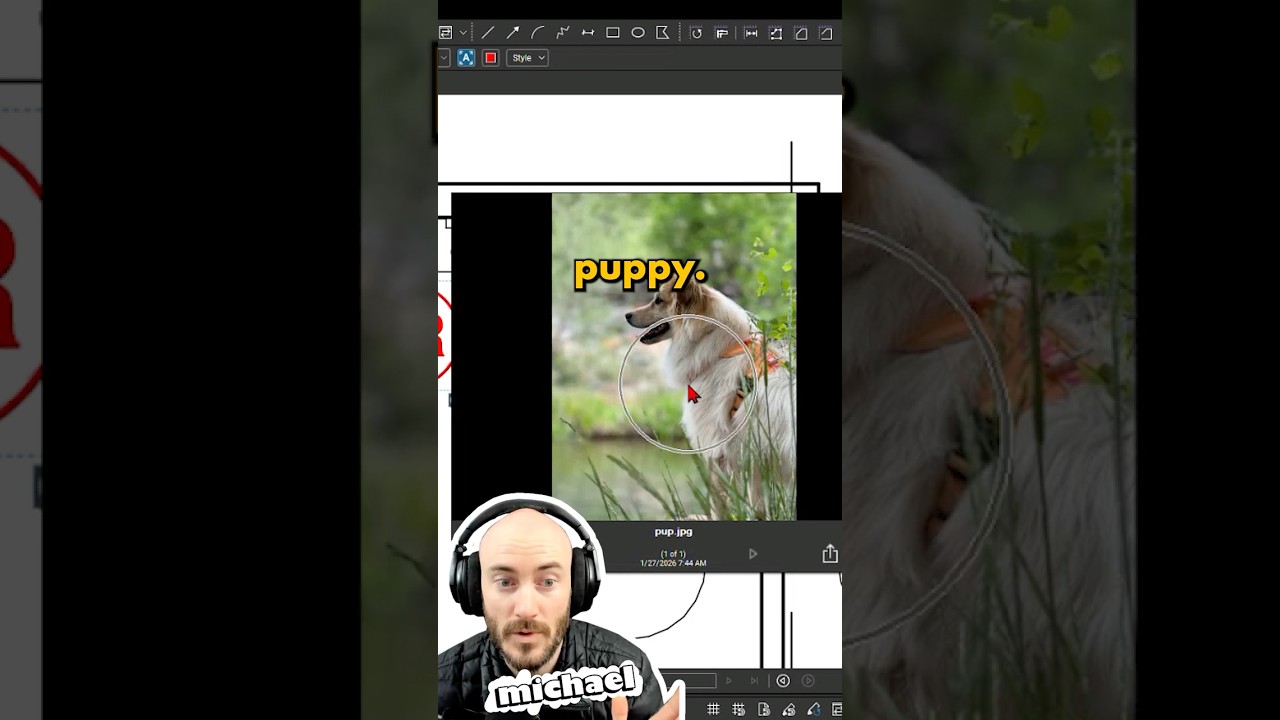Click the previous view circled arrow
Image resolution: width=1280 pixels, height=720 pixels.
[783, 681]
